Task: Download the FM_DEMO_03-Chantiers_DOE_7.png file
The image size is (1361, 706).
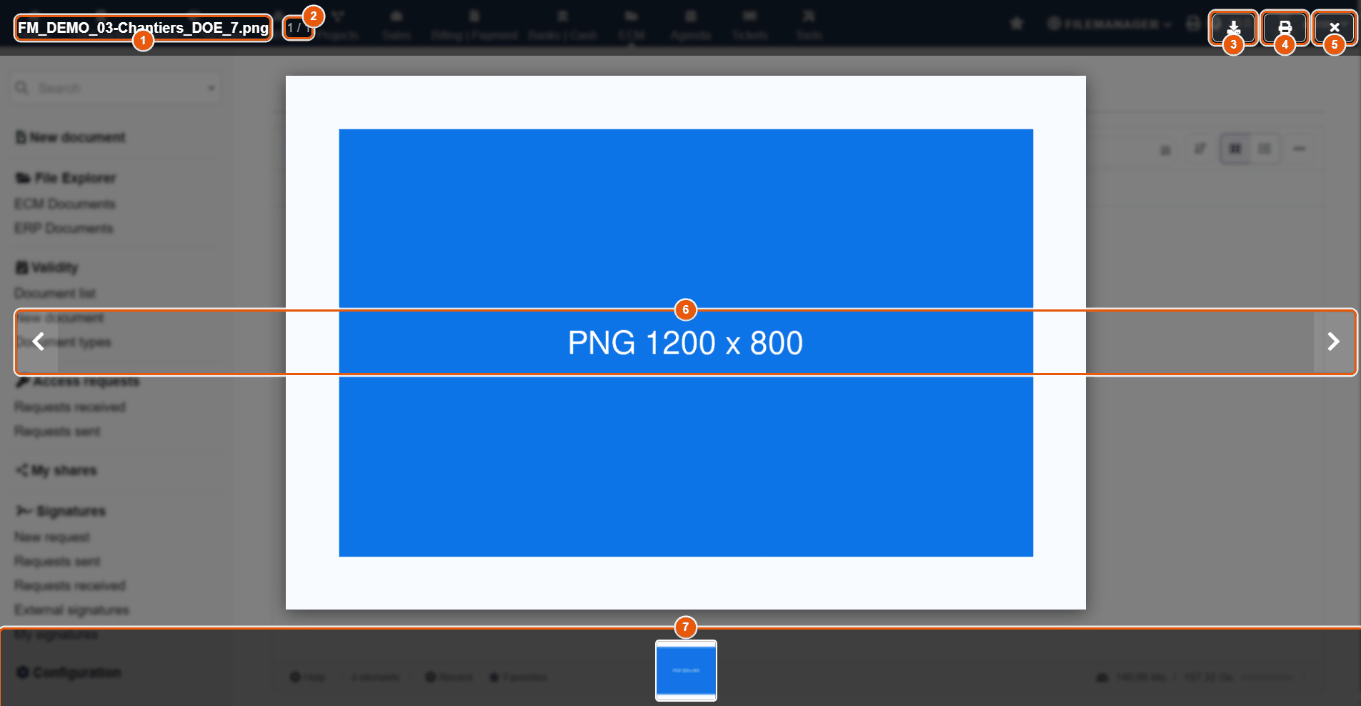Action: click(x=1233, y=28)
